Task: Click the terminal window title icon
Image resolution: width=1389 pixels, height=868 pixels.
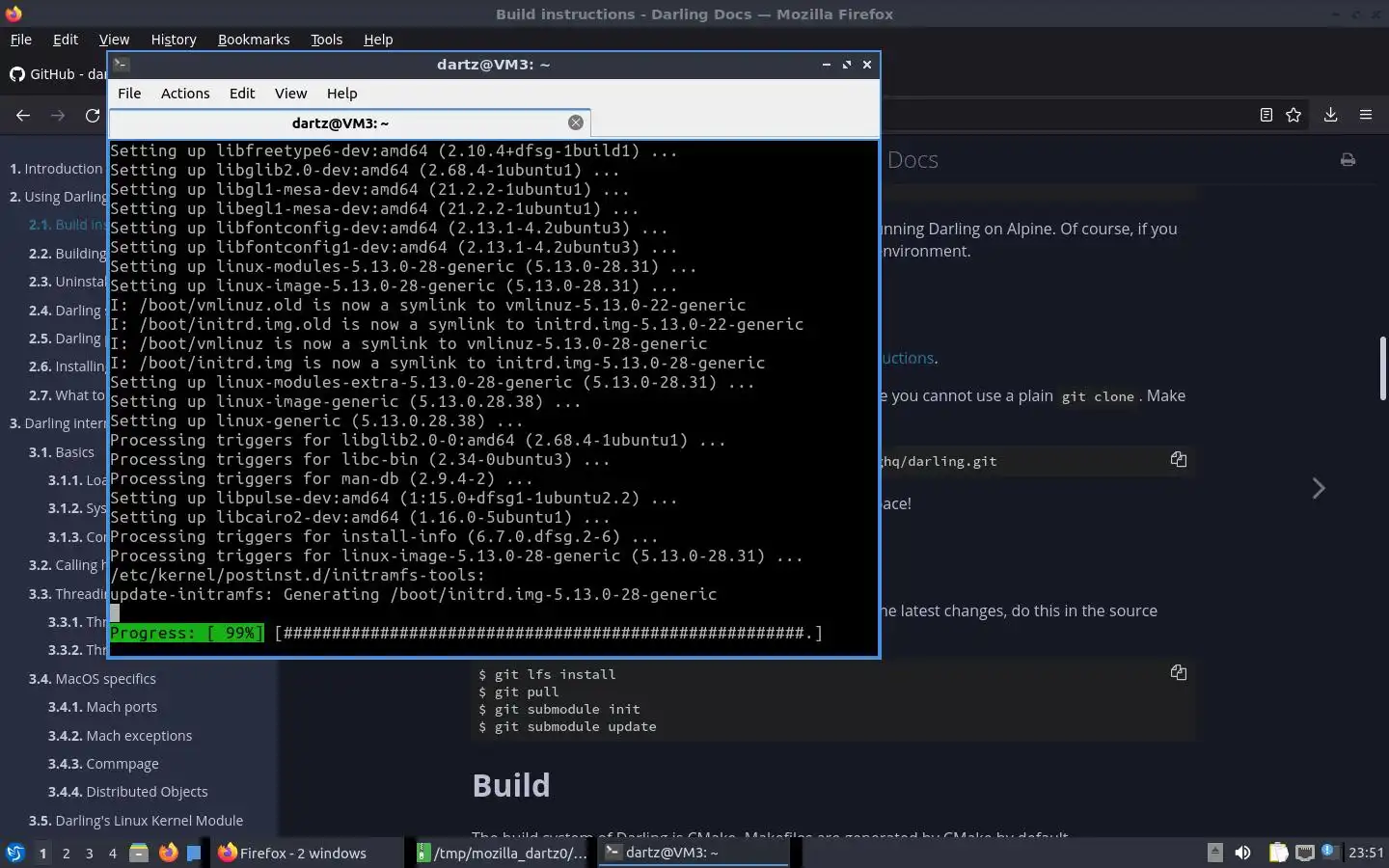Action: coord(122,65)
